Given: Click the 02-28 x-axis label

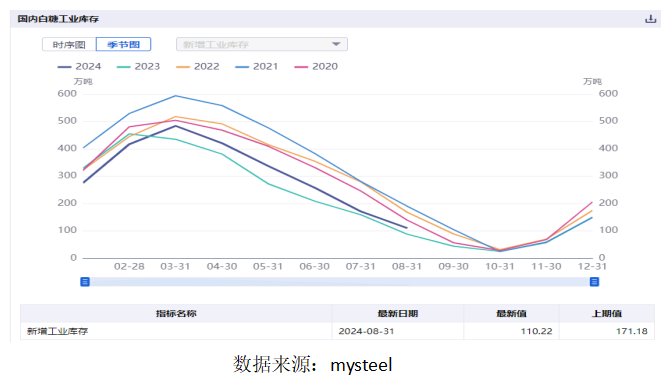Looking at the screenshot, I should pyautogui.click(x=129, y=267).
